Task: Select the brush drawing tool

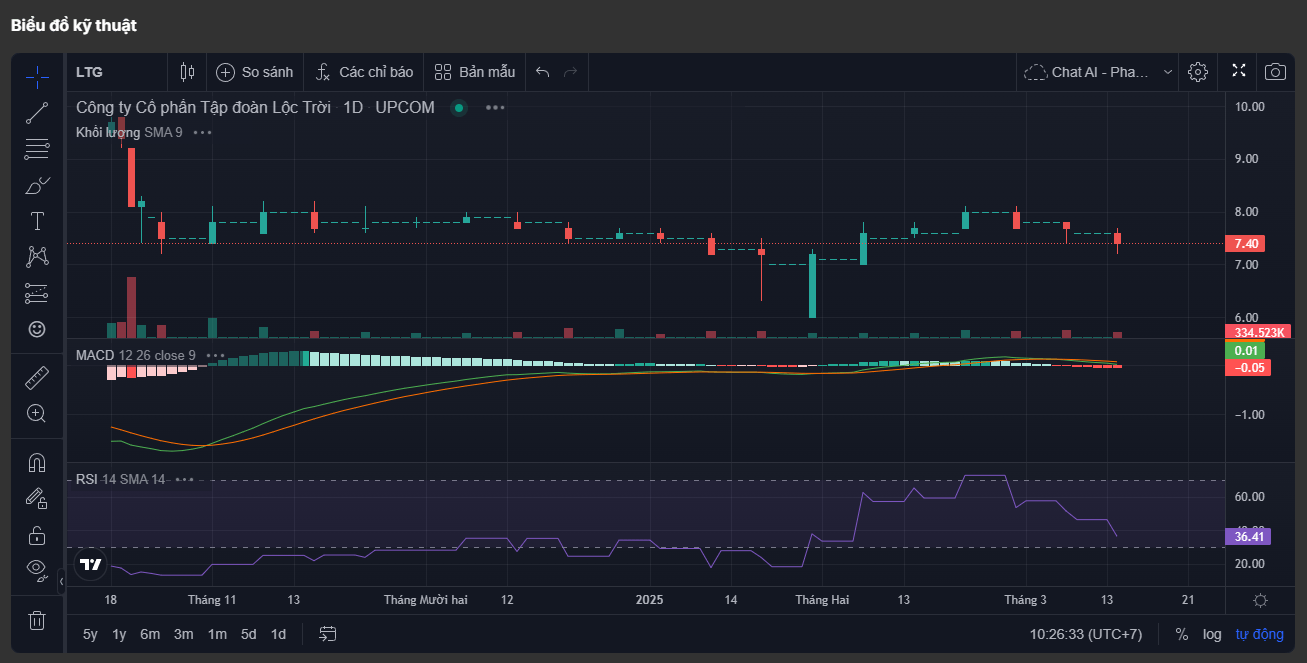Action: coord(37,186)
